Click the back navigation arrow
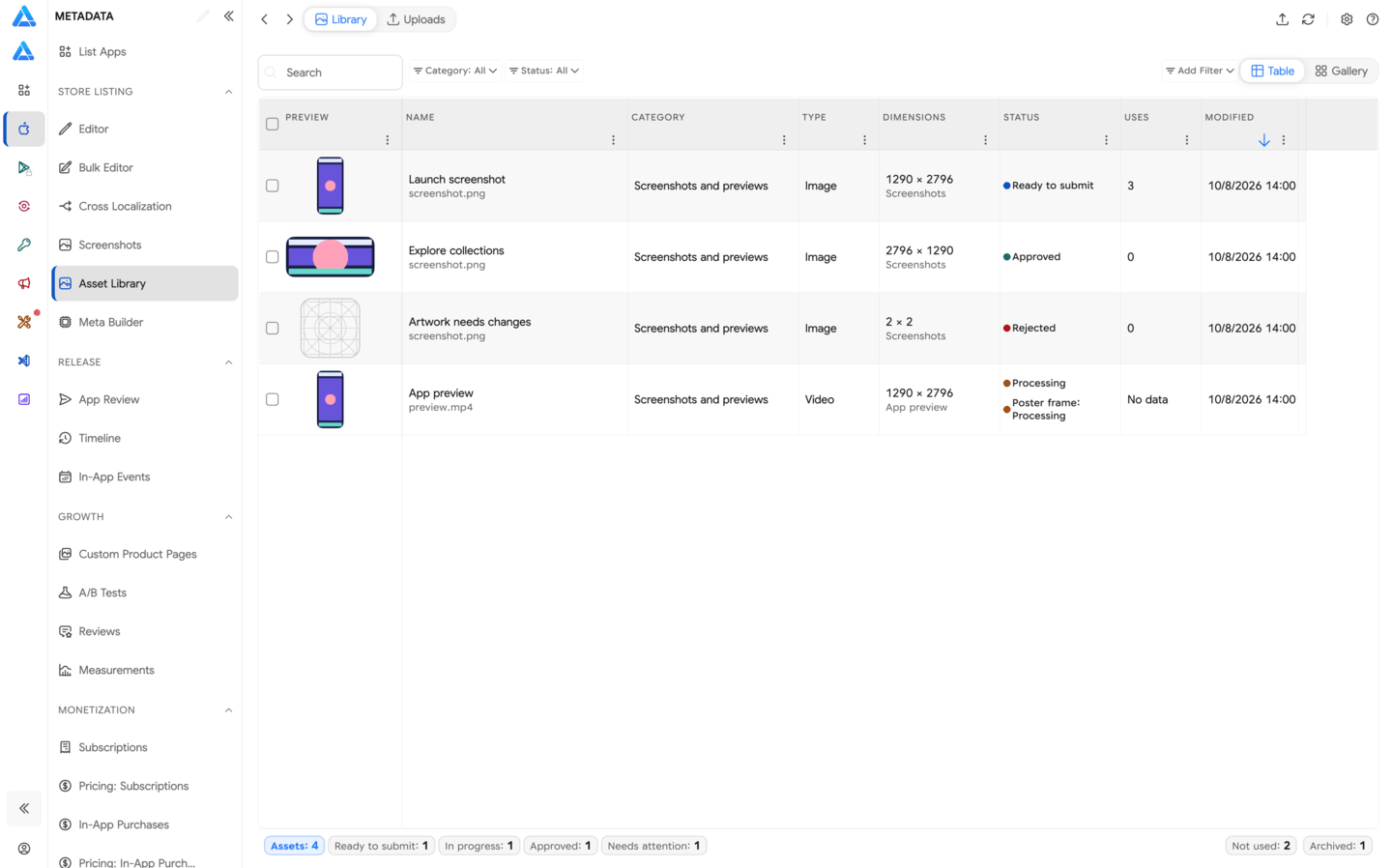Screen dimensions: 1392x868 point(265,19)
